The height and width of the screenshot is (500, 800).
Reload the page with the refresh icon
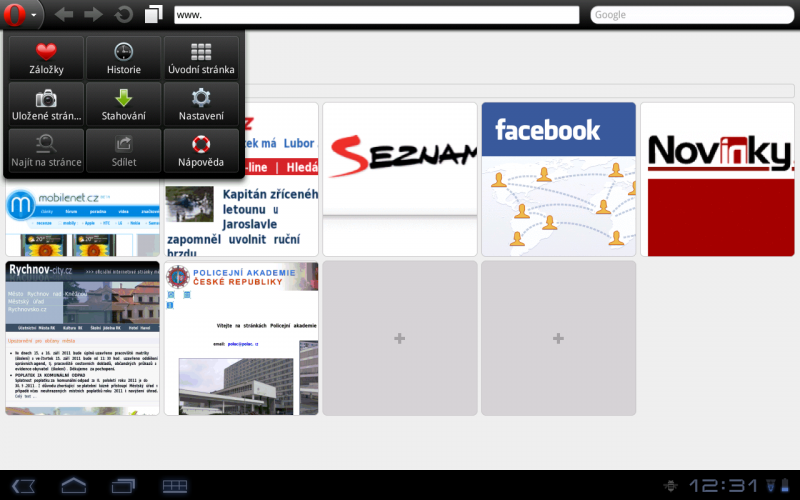pos(124,15)
